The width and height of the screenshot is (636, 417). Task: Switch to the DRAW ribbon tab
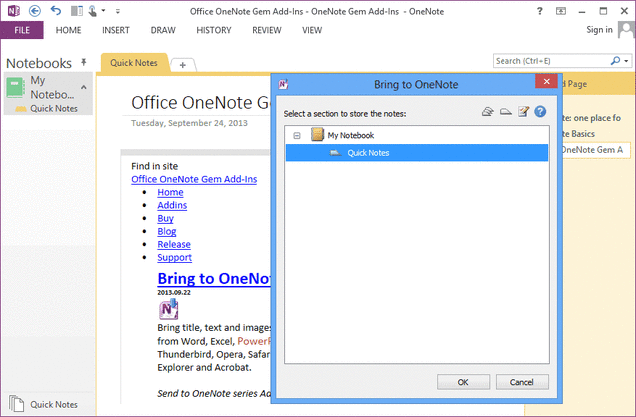[x=163, y=30]
